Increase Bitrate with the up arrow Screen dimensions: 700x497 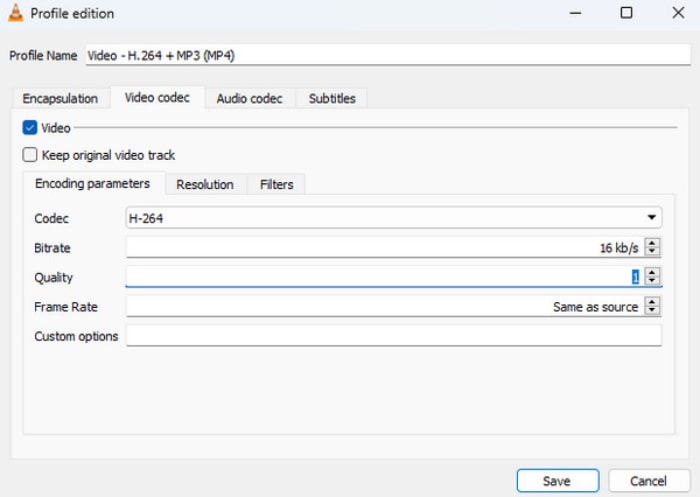tap(652, 243)
